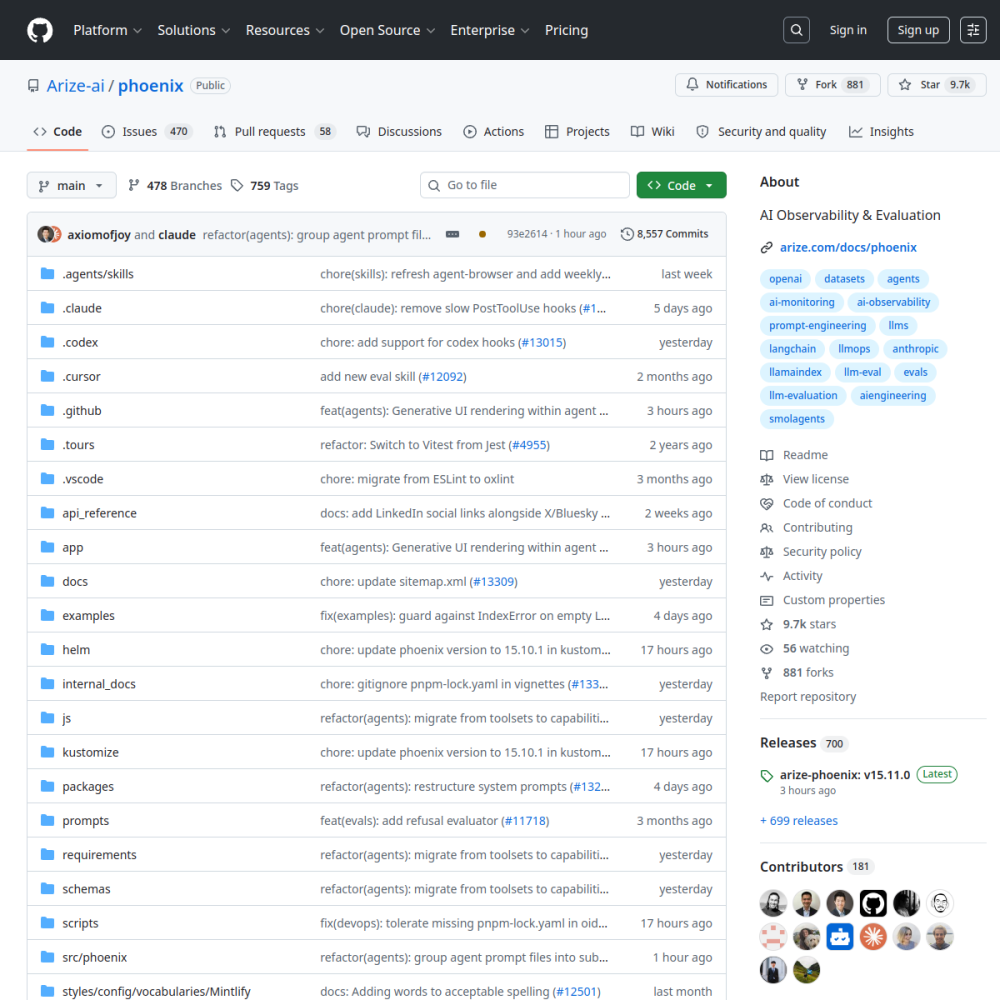Viewport: 1000px width, 1000px height.
Task: Switch to the Issues tab
Action: pyautogui.click(x=147, y=131)
